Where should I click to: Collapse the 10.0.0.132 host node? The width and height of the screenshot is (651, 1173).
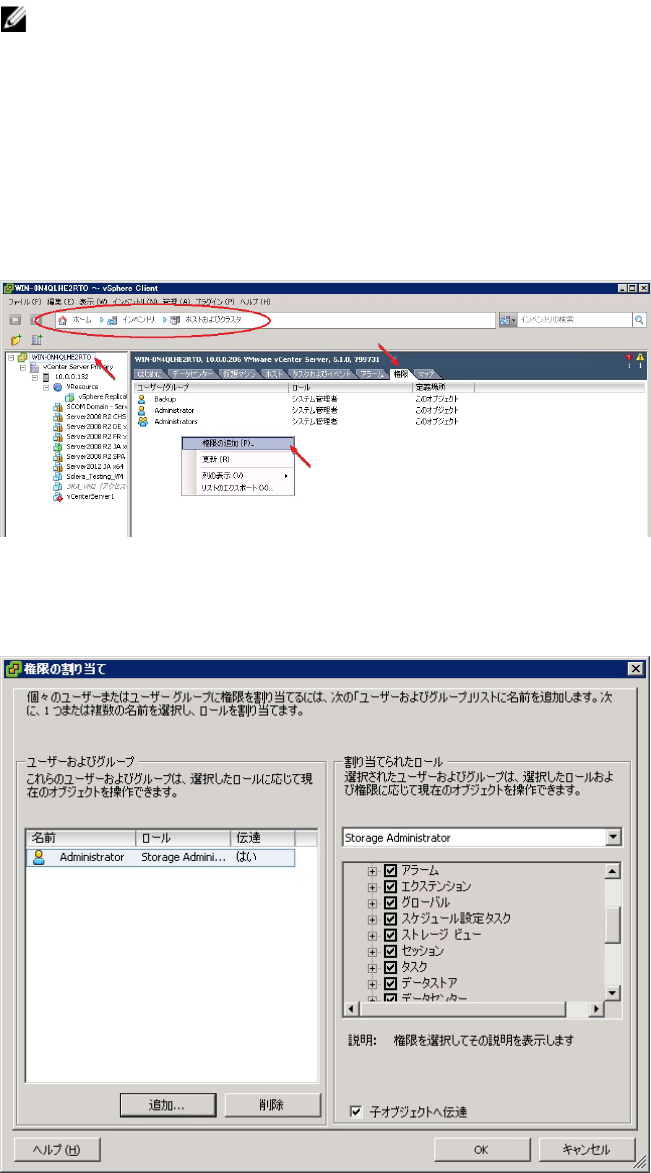pos(35,377)
